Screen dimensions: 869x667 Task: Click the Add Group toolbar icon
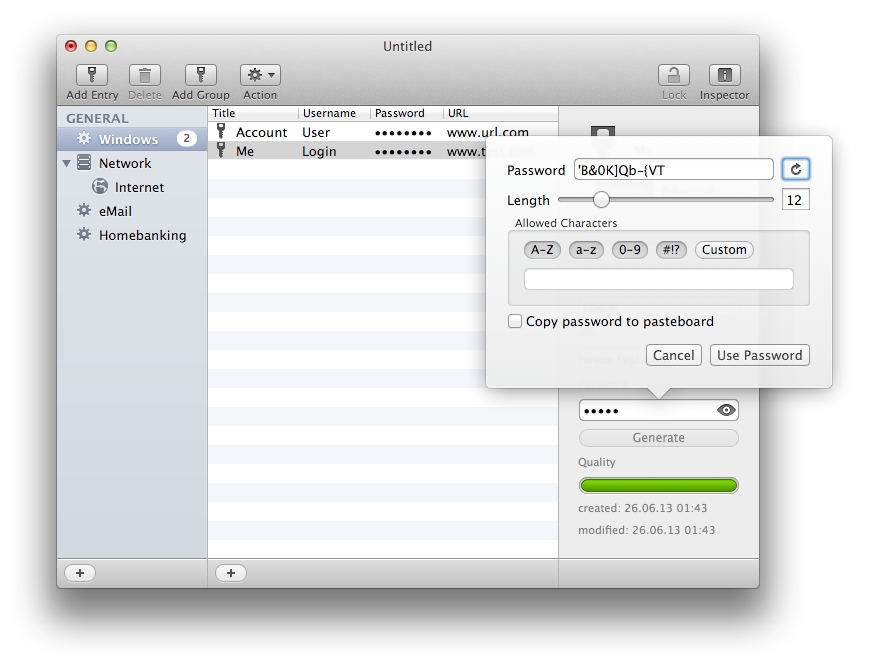click(201, 75)
